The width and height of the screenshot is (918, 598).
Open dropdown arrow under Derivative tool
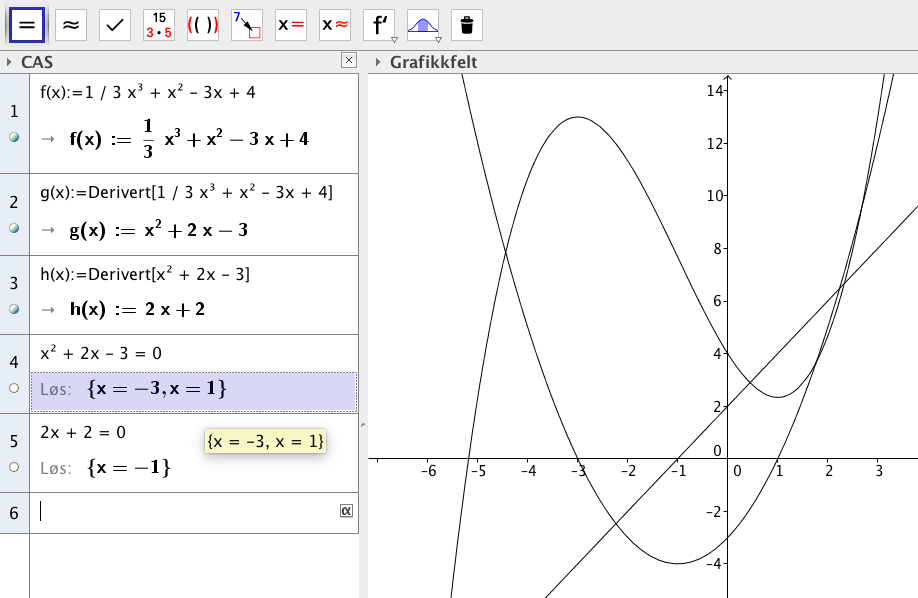[394, 40]
